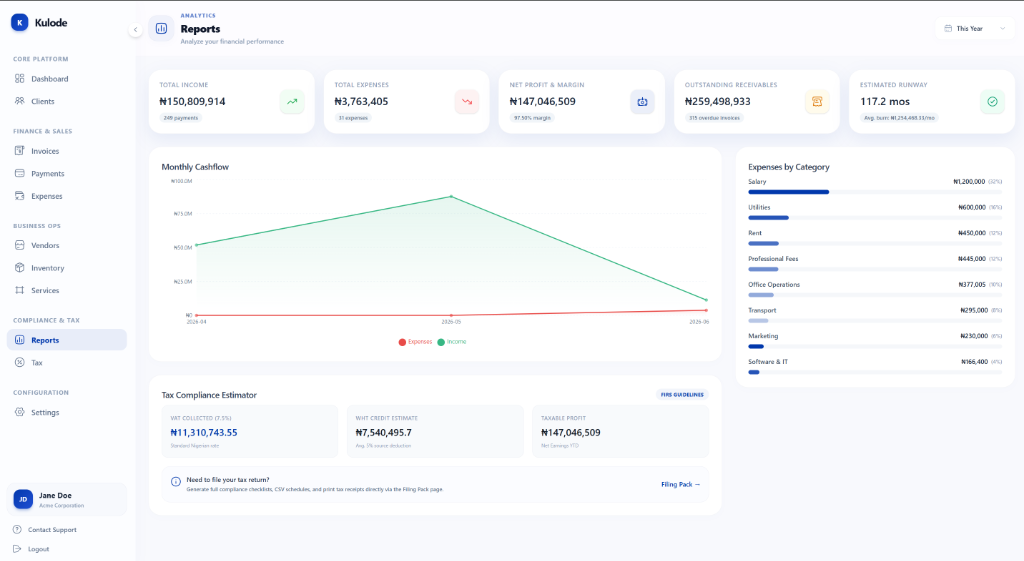This screenshot has width=1024, height=561.
Task: Click the VAT Collected amount ₦11,310,743.55
Action: 204,432
